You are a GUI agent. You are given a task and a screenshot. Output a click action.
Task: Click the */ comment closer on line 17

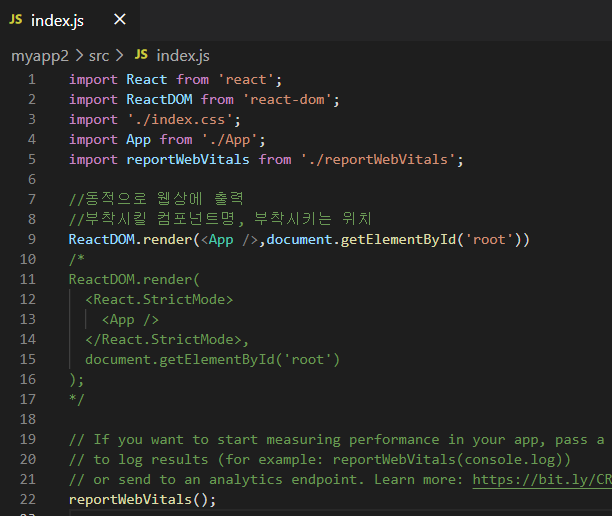pos(77,399)
